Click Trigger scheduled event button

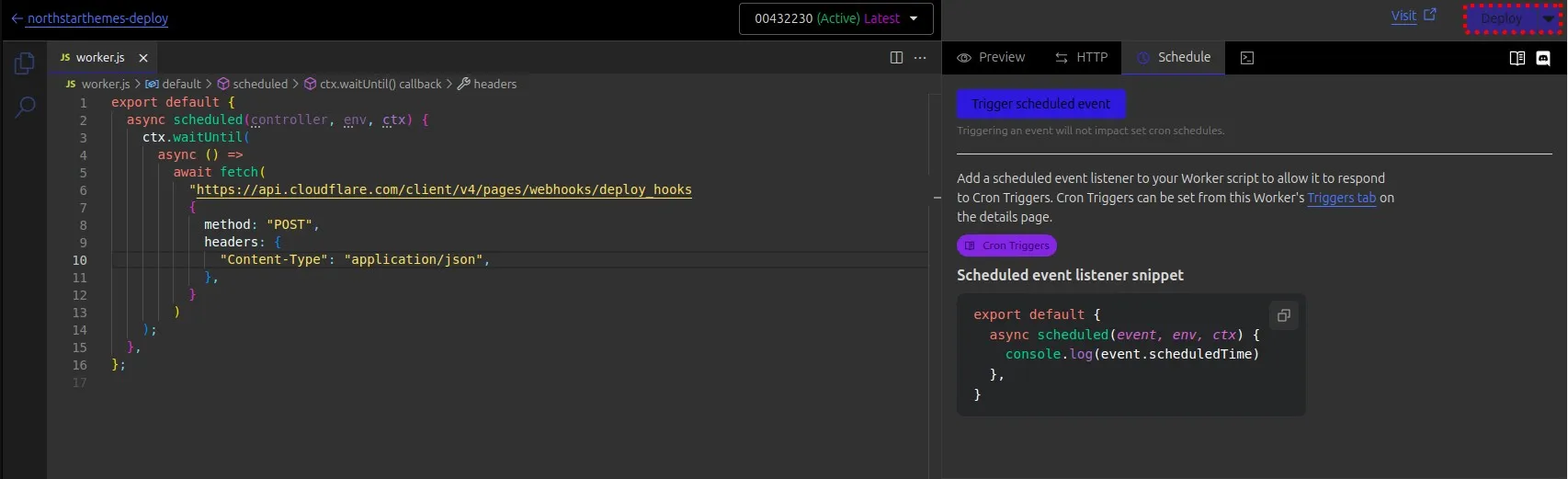tap(1041, 104)
